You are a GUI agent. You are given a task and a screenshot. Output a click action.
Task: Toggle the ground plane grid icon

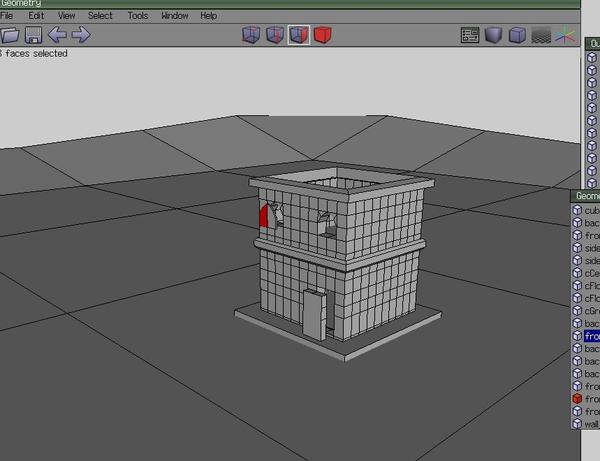541,36
